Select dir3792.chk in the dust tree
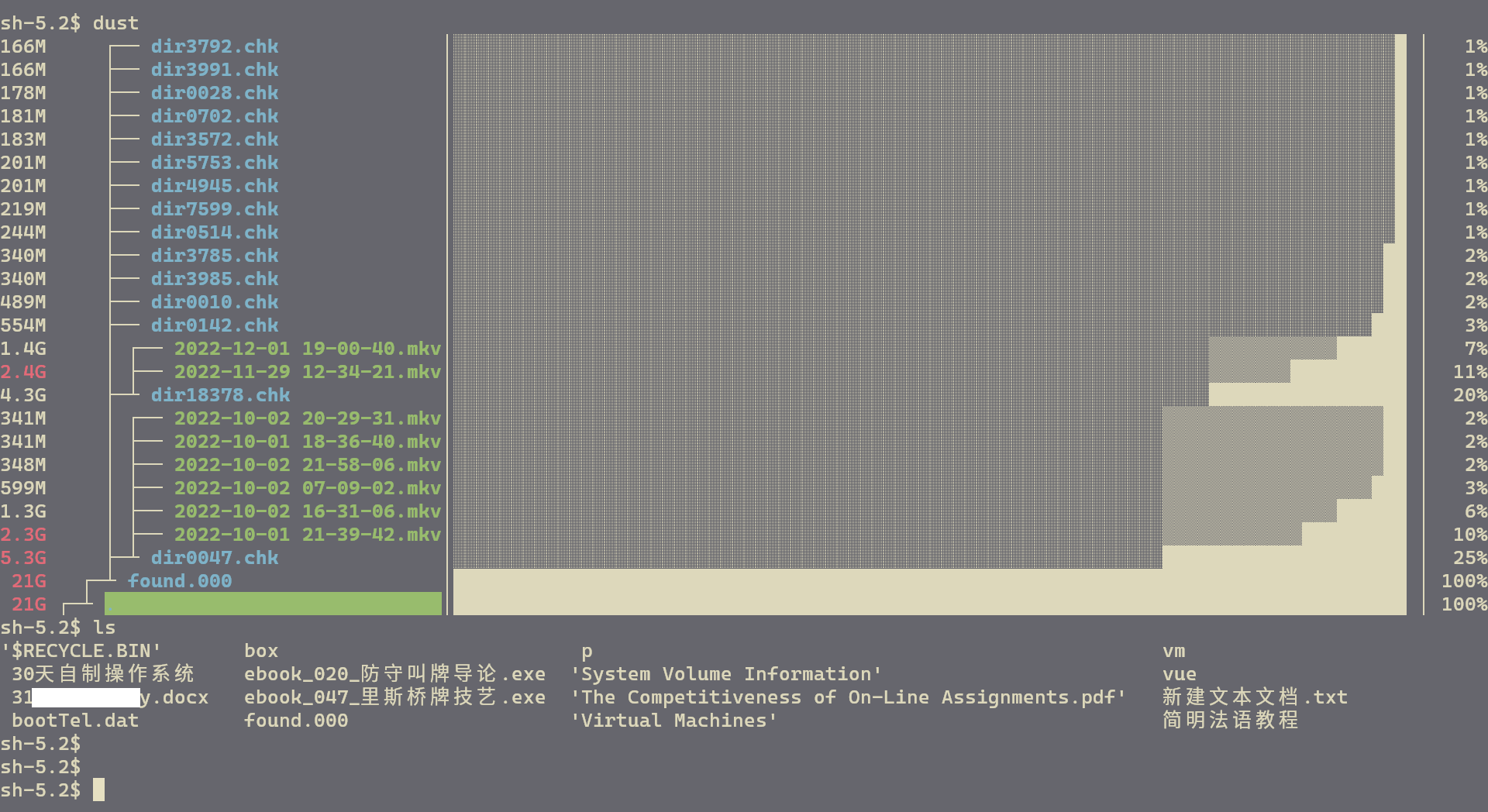 (215, 46)
